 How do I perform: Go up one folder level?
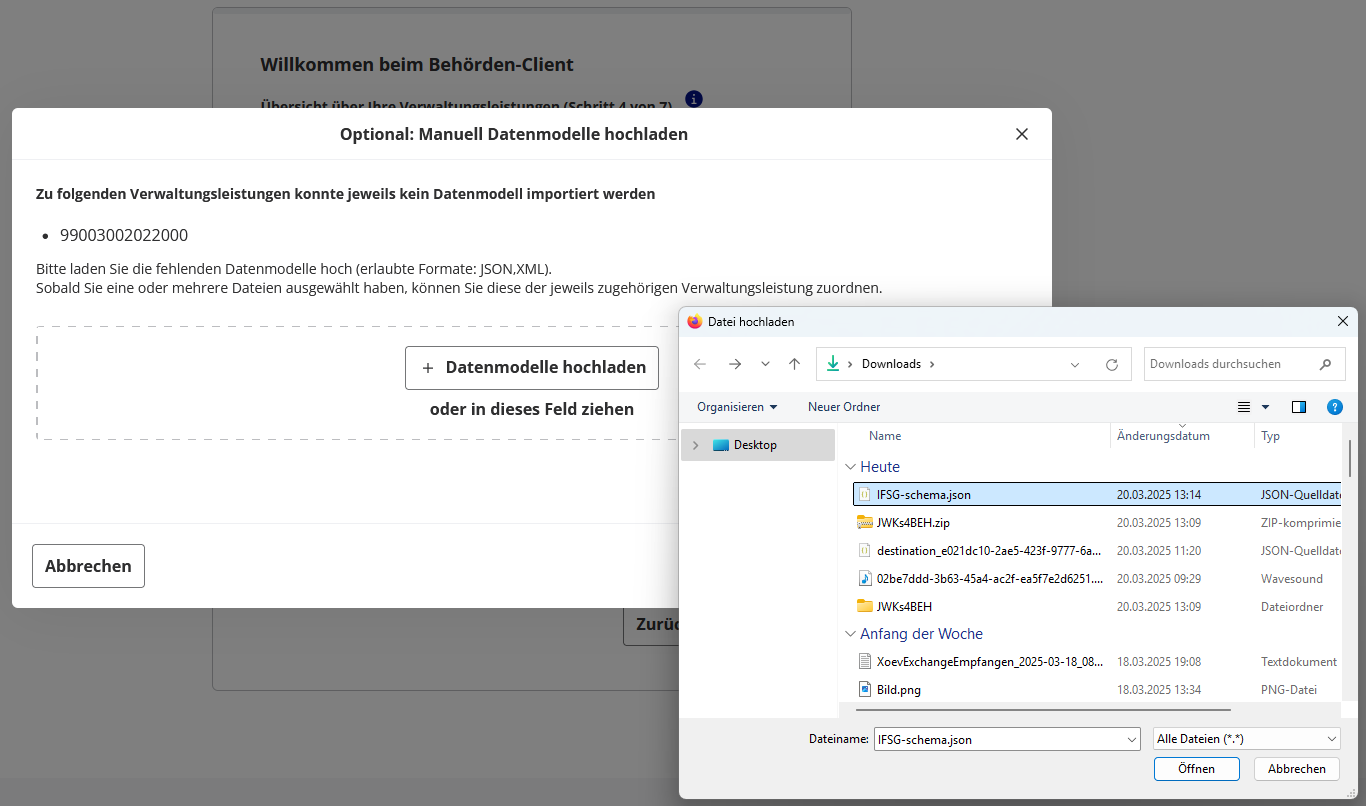tap(794, 364)
